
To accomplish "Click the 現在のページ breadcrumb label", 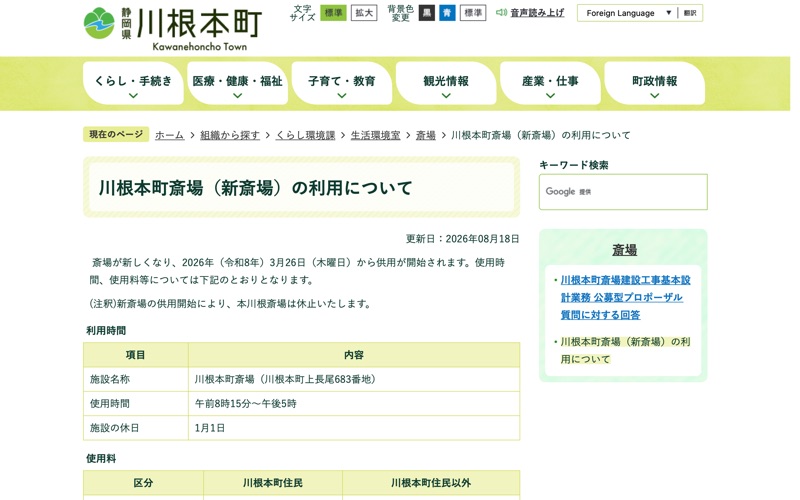I will click(116, 134).
